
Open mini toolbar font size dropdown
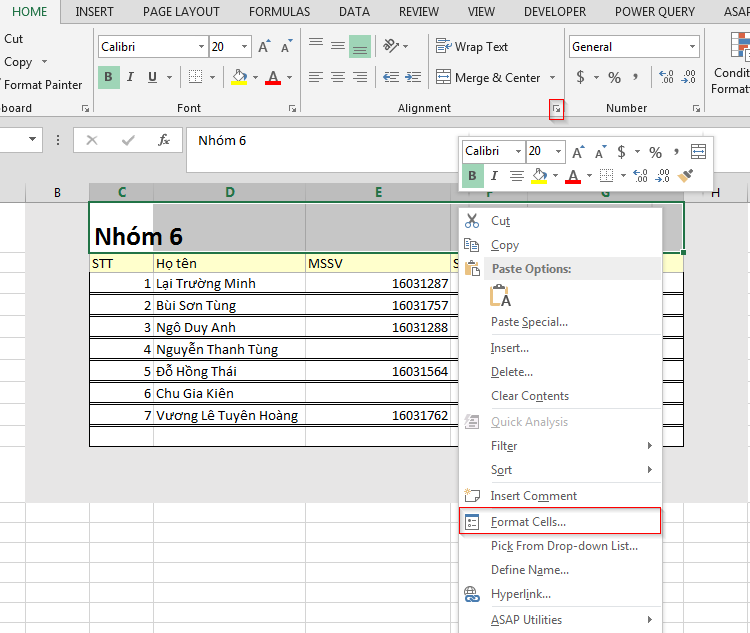point(558,152)
